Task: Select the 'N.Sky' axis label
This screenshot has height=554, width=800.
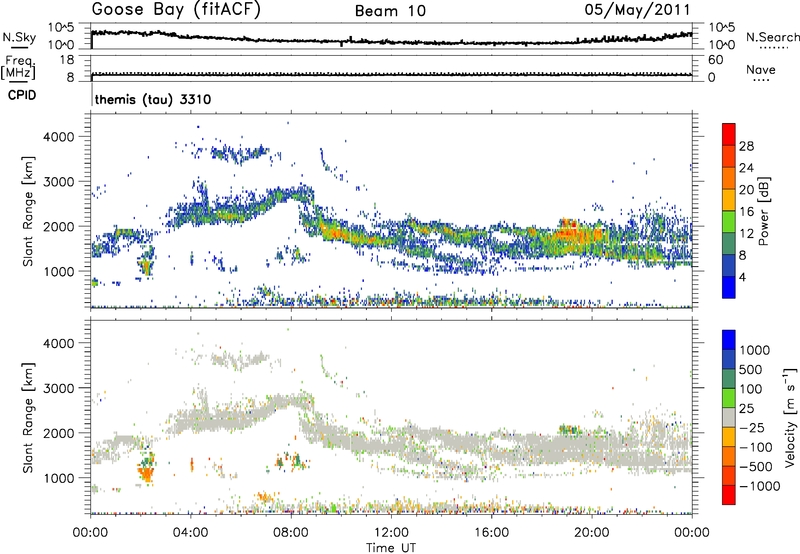Action: (x=19, y=37)
